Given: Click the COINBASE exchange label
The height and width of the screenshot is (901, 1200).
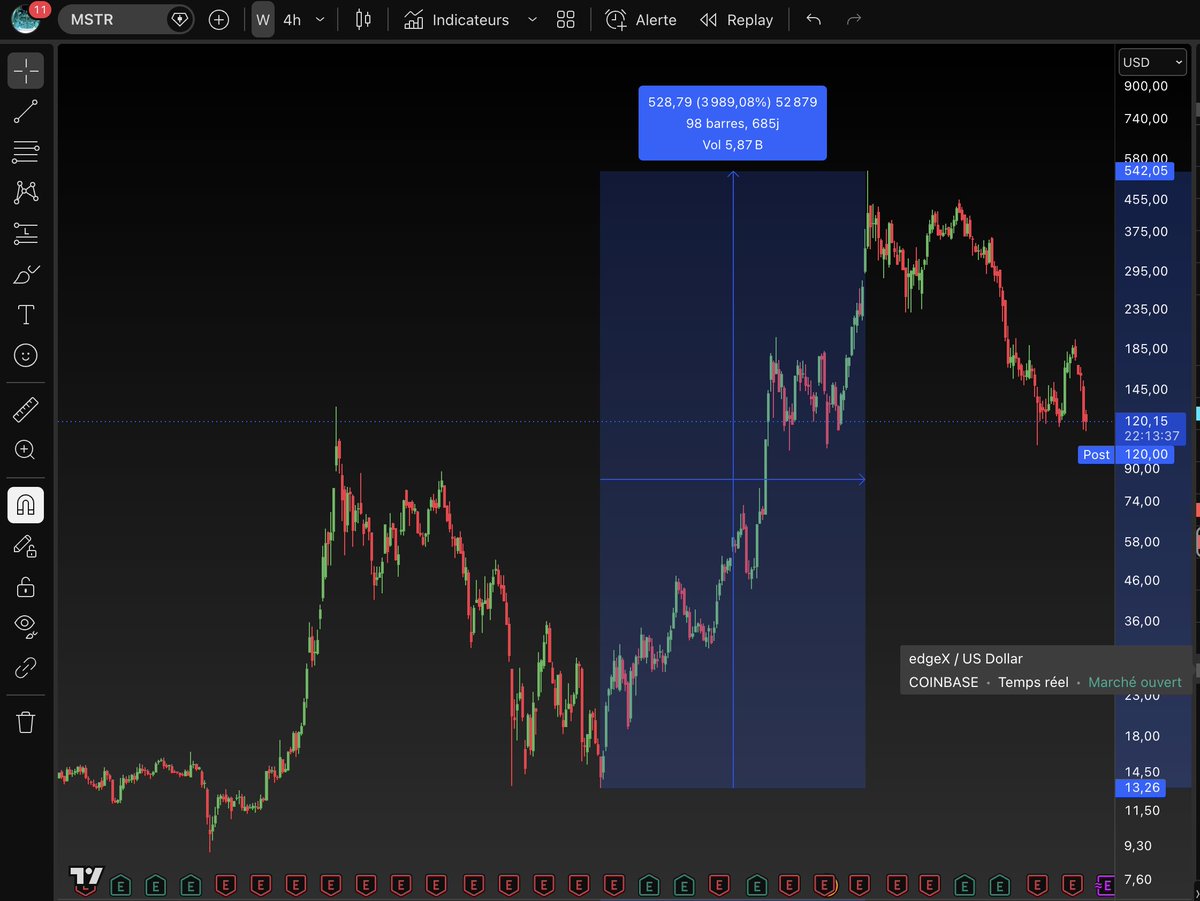Looking at the screenshot, I should (943, 682).
